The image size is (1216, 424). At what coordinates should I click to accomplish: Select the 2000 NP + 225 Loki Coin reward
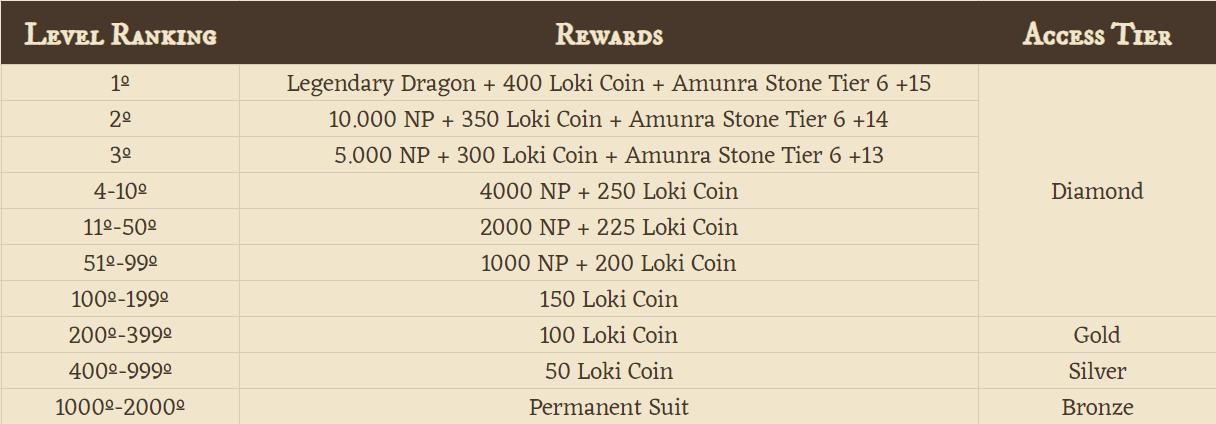[x=609, y=227]
